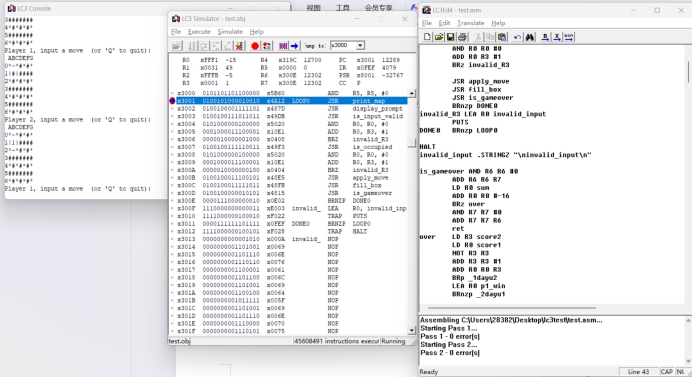Open the File menu in LC3 Simulator
Screen dimensions: 692x377
coord(176,32)
